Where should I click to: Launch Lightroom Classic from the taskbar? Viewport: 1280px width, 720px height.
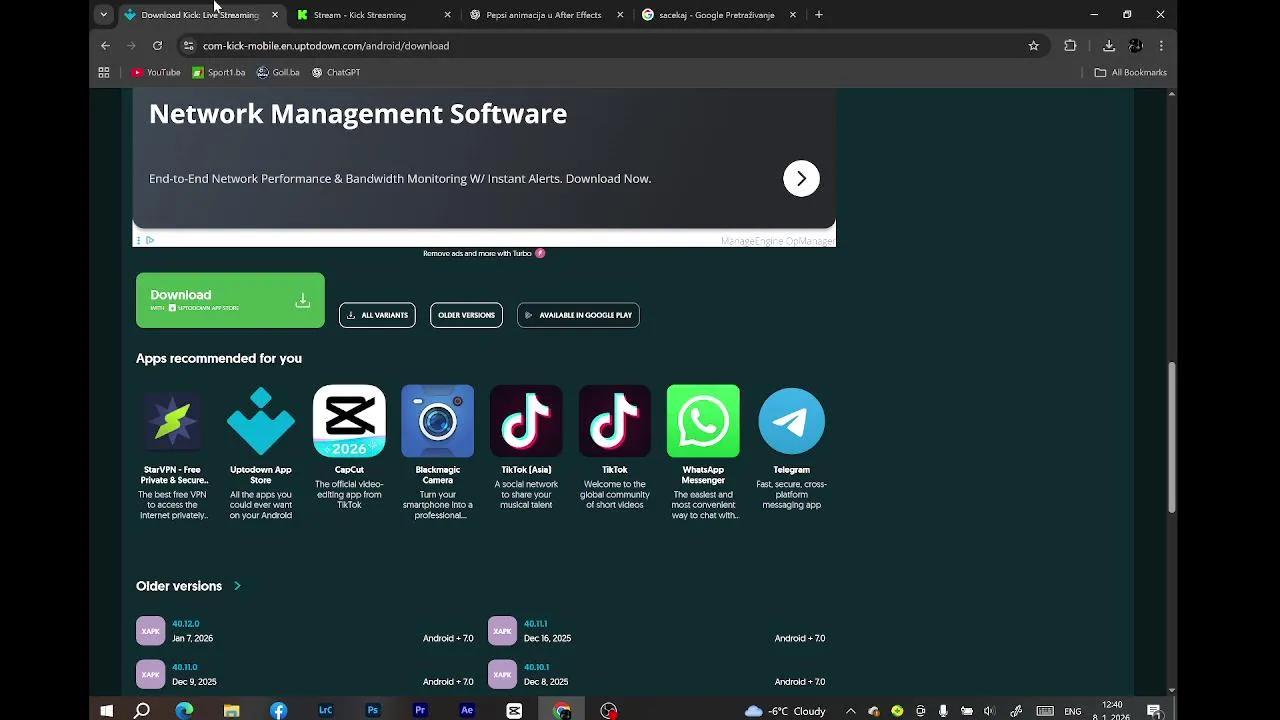click(325, 711)
